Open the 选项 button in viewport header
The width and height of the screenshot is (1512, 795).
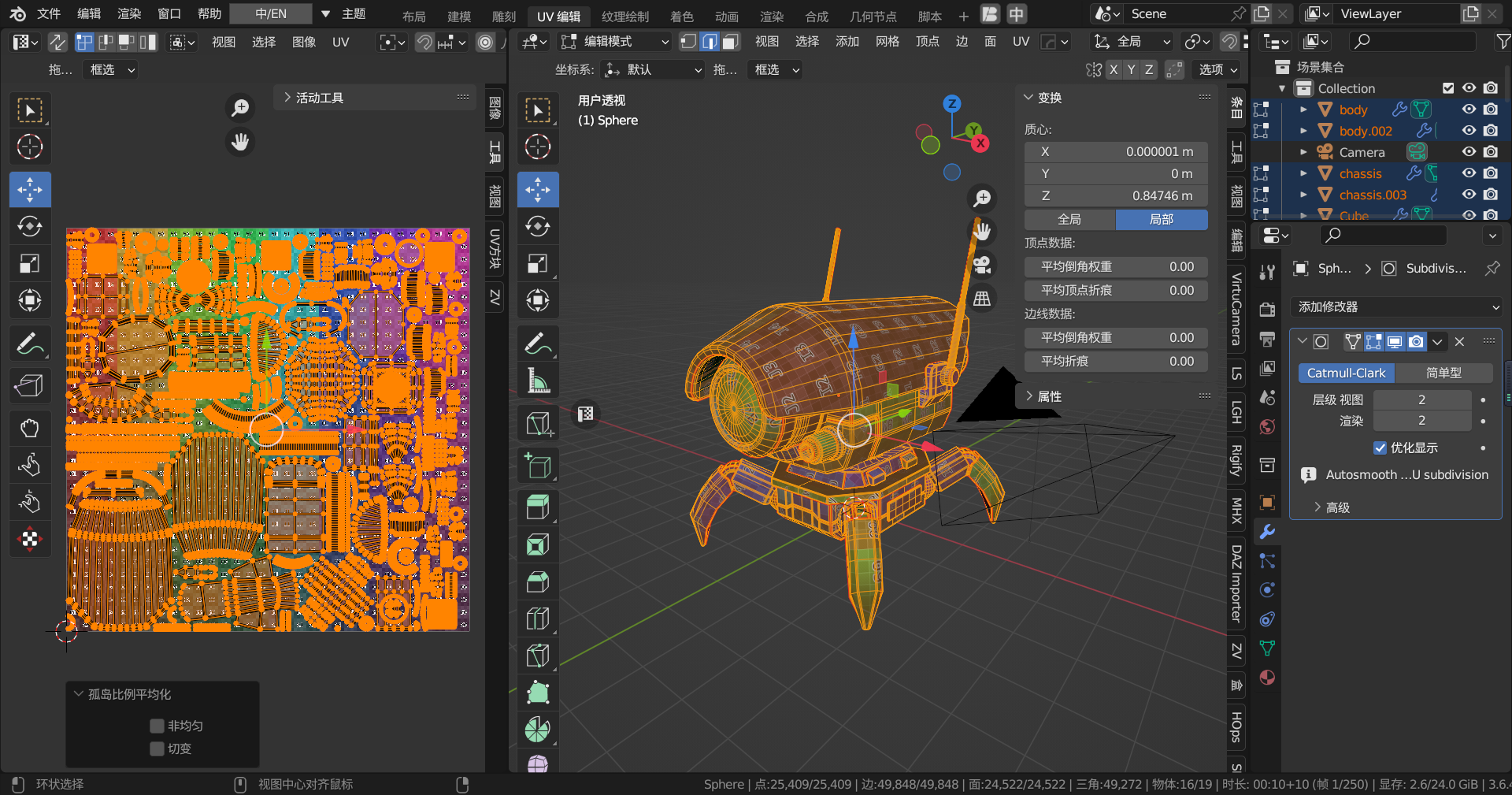point(1218,70)
